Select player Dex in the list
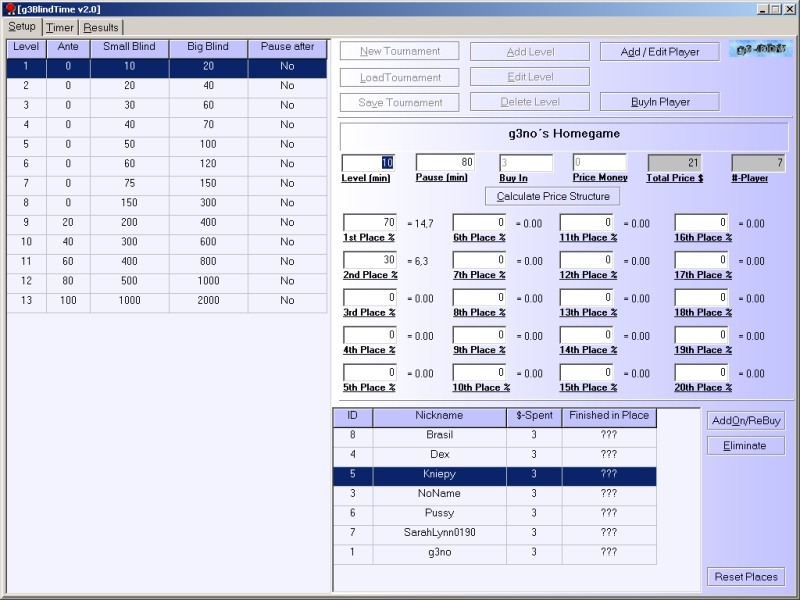This screenshot has height=600, width=800. 494,457
